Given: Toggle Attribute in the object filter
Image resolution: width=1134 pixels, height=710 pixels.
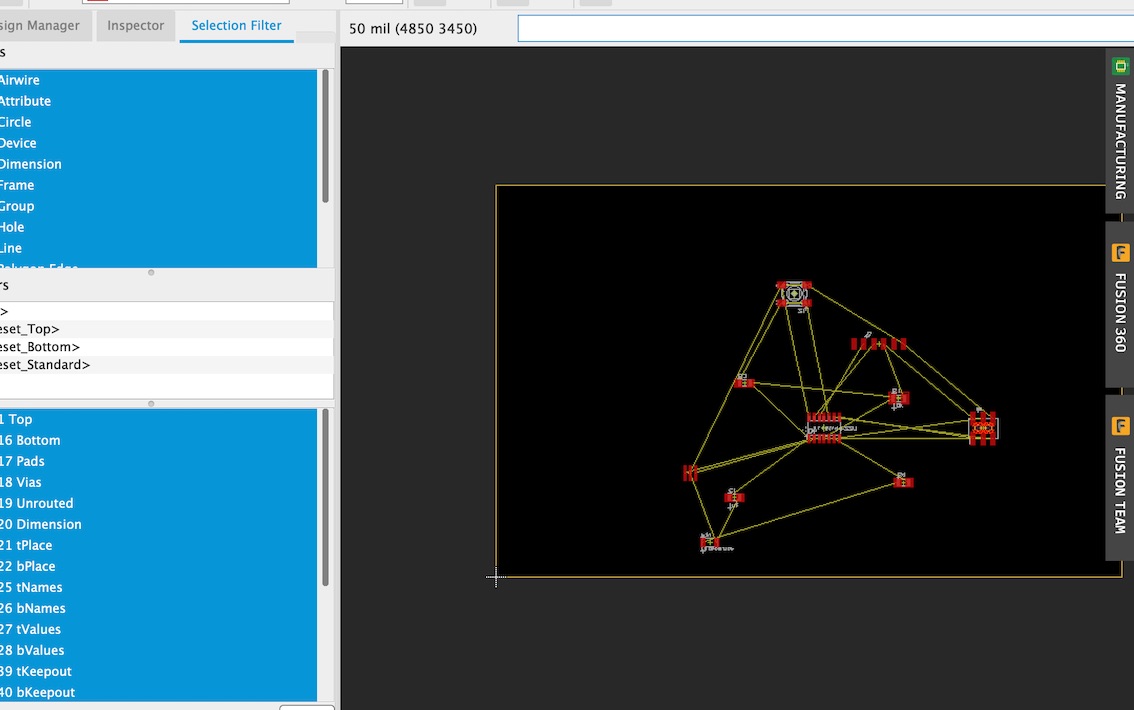Looking at the screenshot, I should coord(158,101).
